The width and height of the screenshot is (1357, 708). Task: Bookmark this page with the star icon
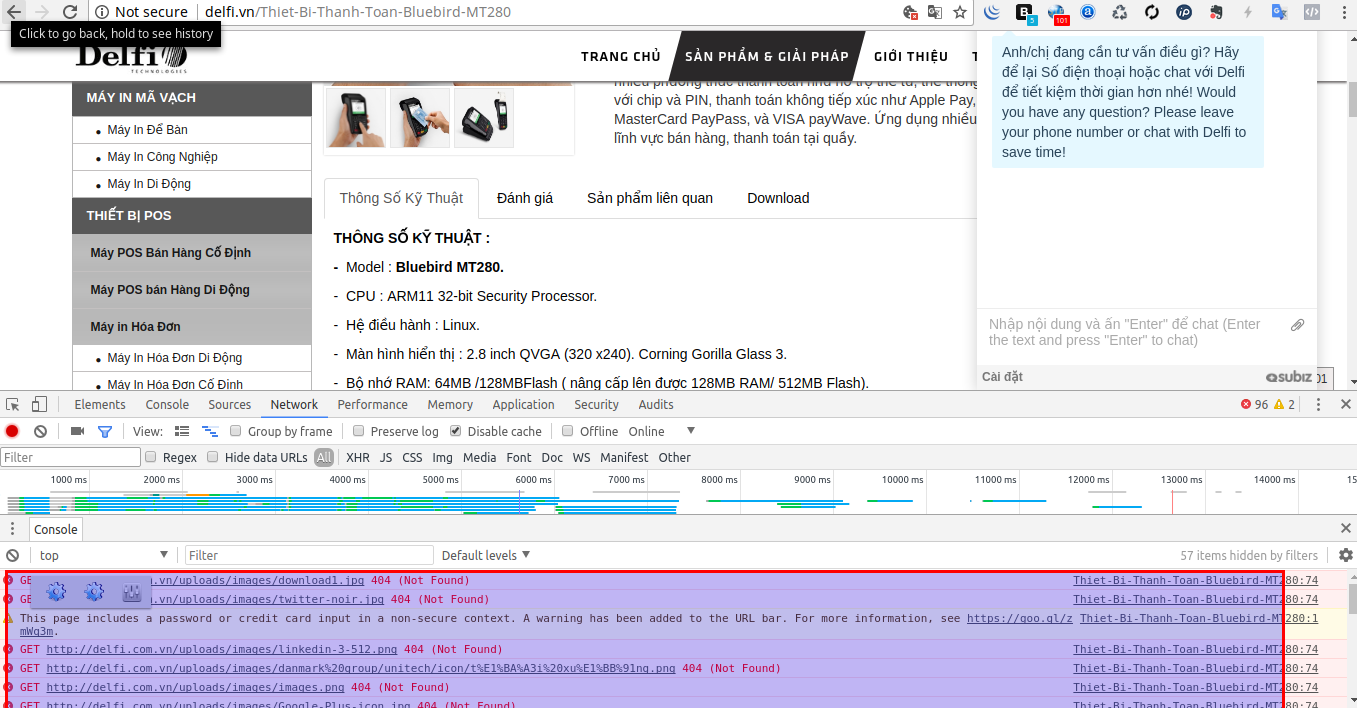coord(960,12)
